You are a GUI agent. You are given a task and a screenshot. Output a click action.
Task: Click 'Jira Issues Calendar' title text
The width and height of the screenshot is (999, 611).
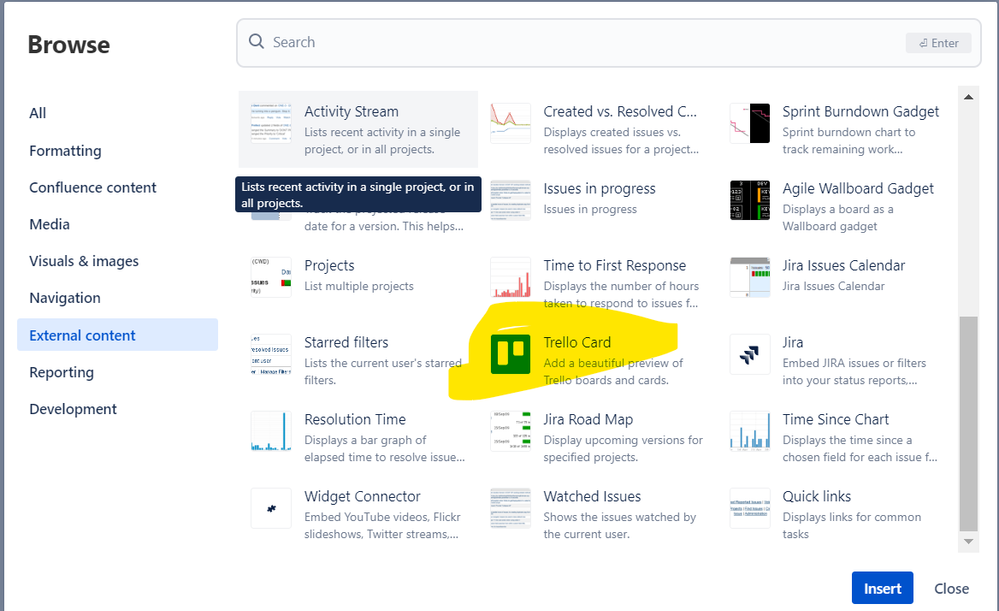click(844, 266)
